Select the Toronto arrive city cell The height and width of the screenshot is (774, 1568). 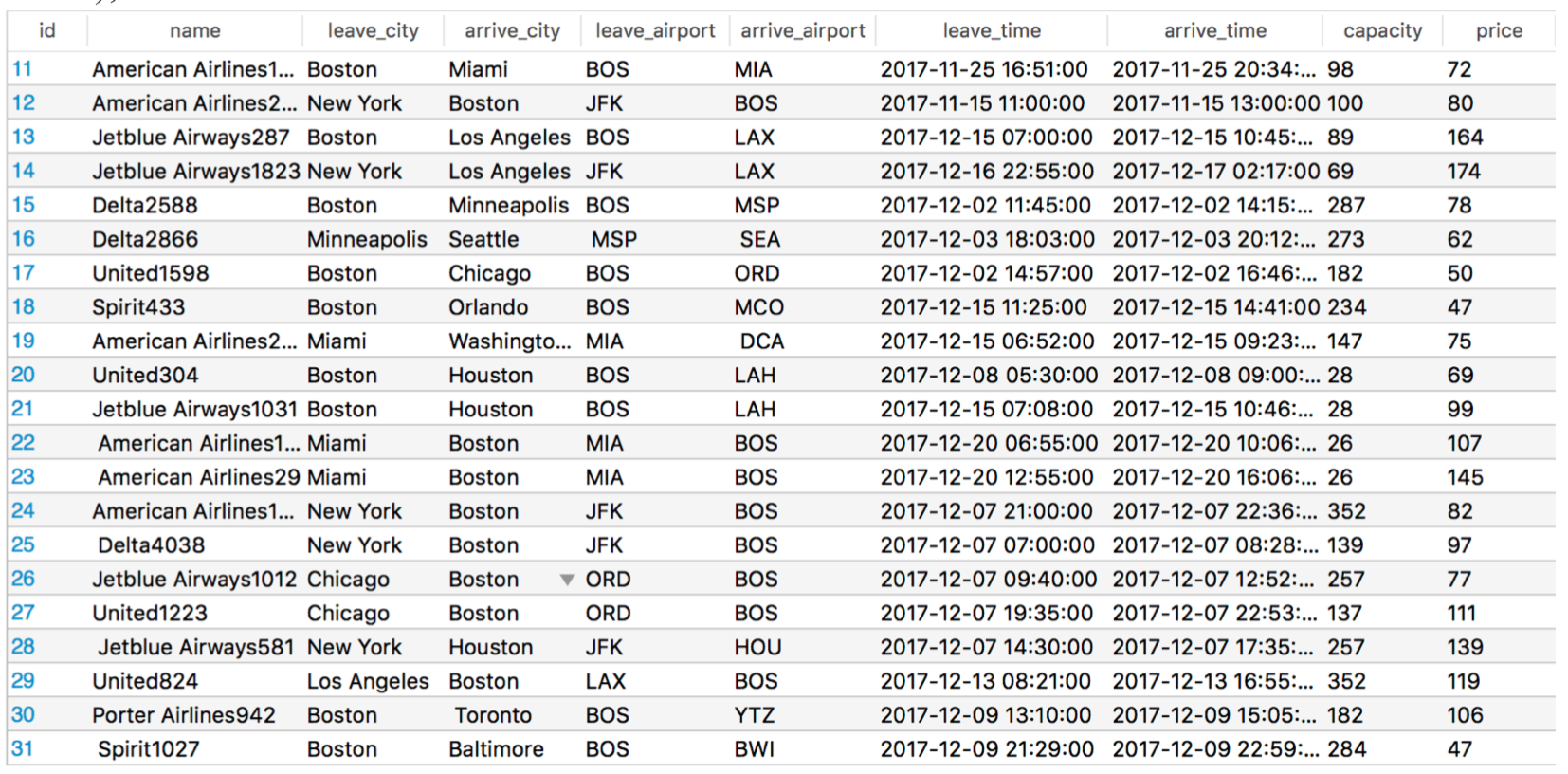point(493,715)
